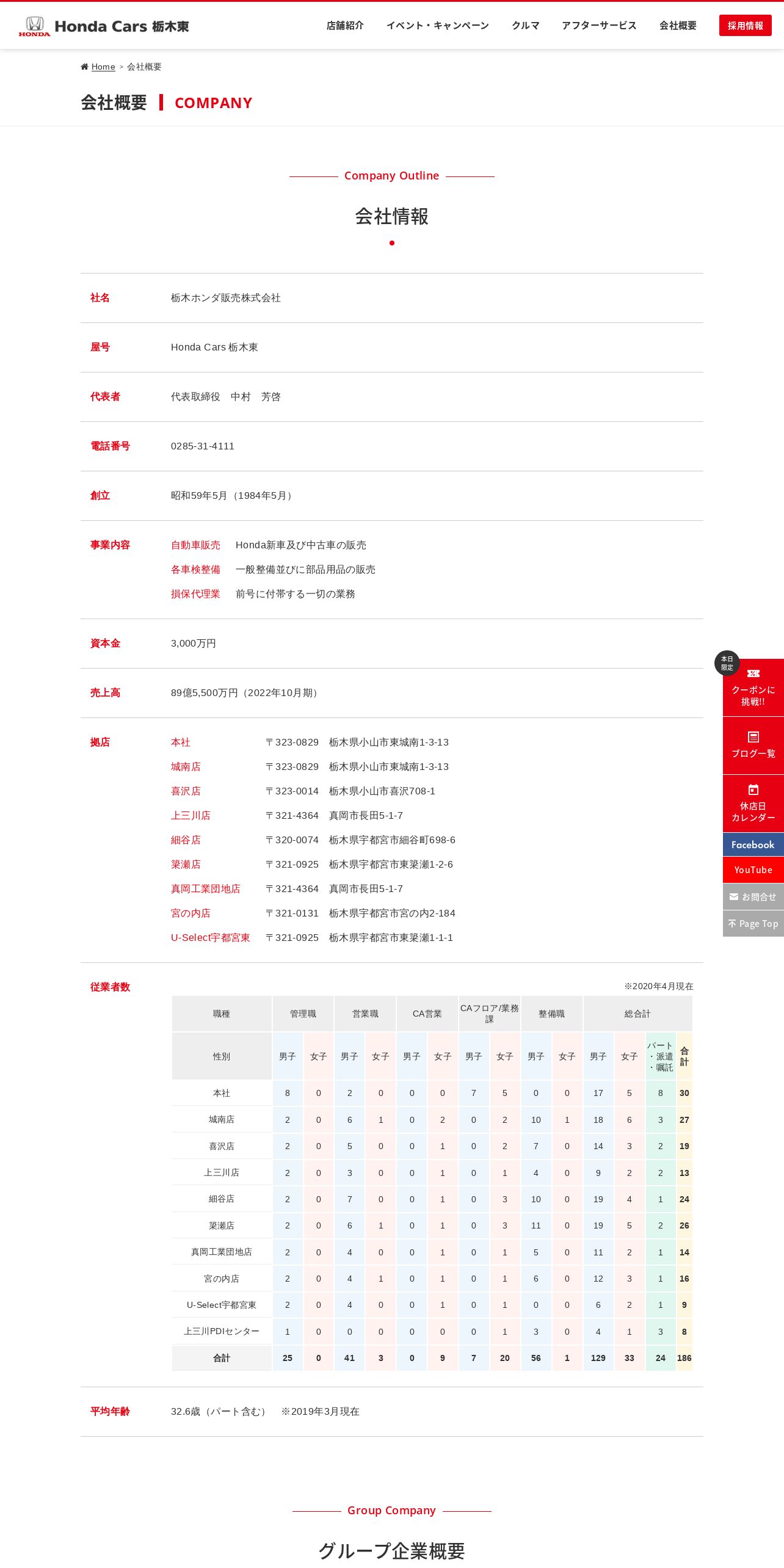This screenshot has height=1568, width=784.
Task: Click the capital value 3,000万円
Action: click(194, 644)
